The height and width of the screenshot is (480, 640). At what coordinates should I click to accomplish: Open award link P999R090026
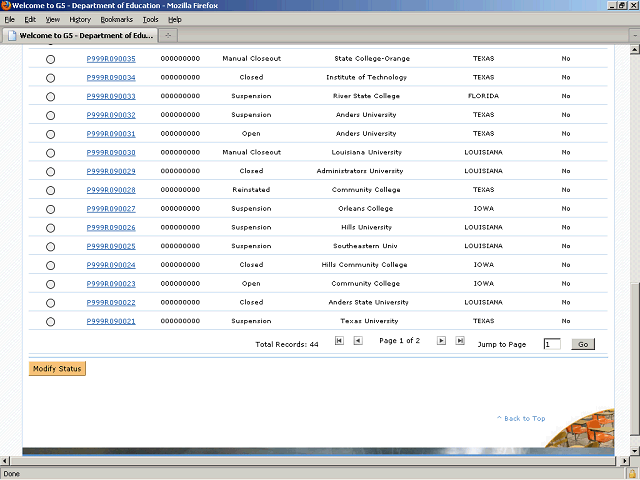pos(111,228)
